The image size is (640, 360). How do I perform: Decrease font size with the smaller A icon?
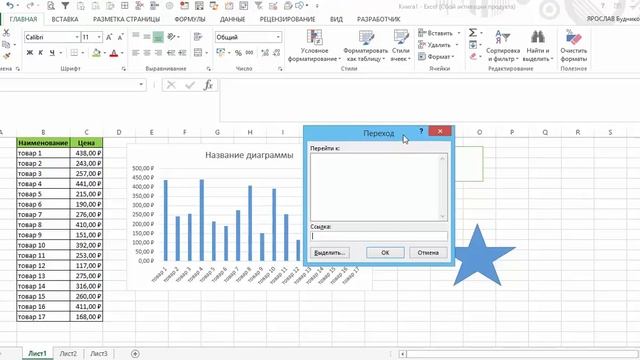point(120,37)
